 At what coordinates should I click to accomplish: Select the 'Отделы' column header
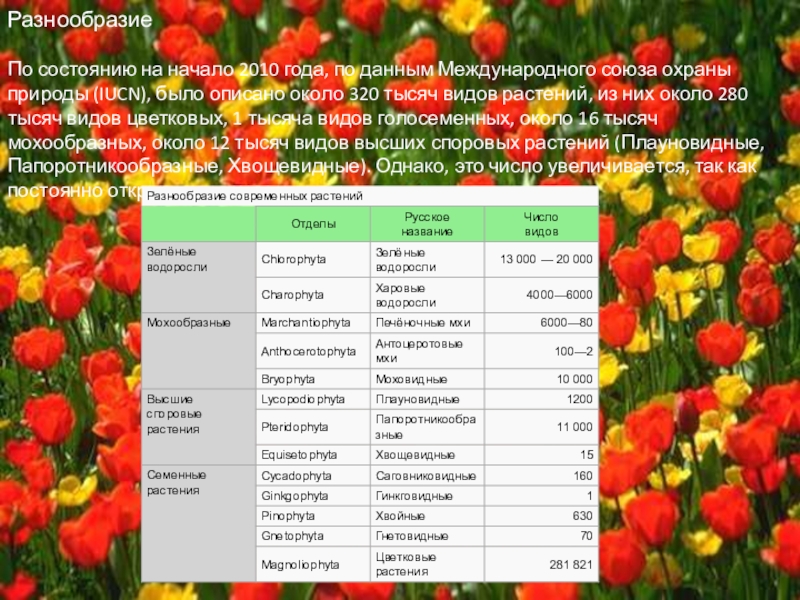pos(313,223)
